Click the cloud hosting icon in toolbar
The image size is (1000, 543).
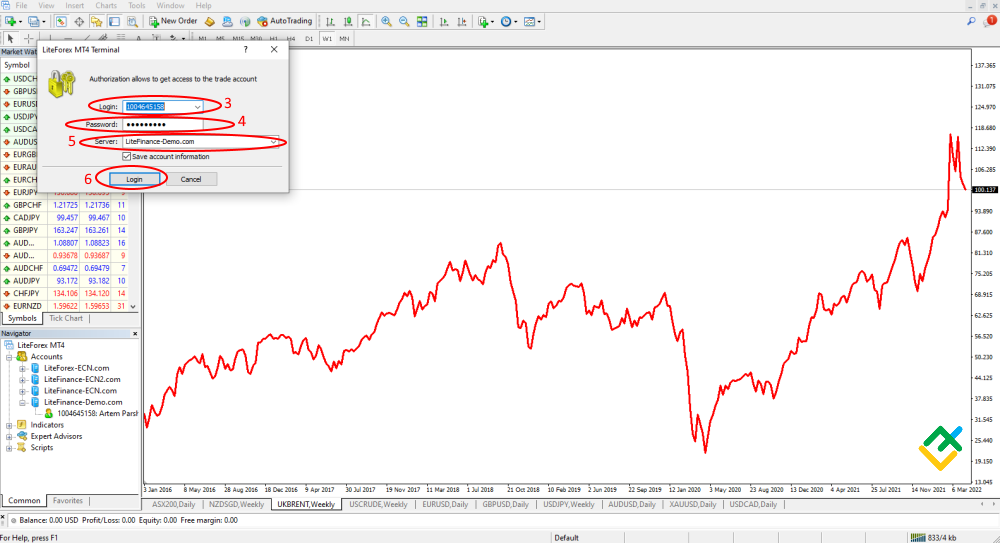coord(227,22)
